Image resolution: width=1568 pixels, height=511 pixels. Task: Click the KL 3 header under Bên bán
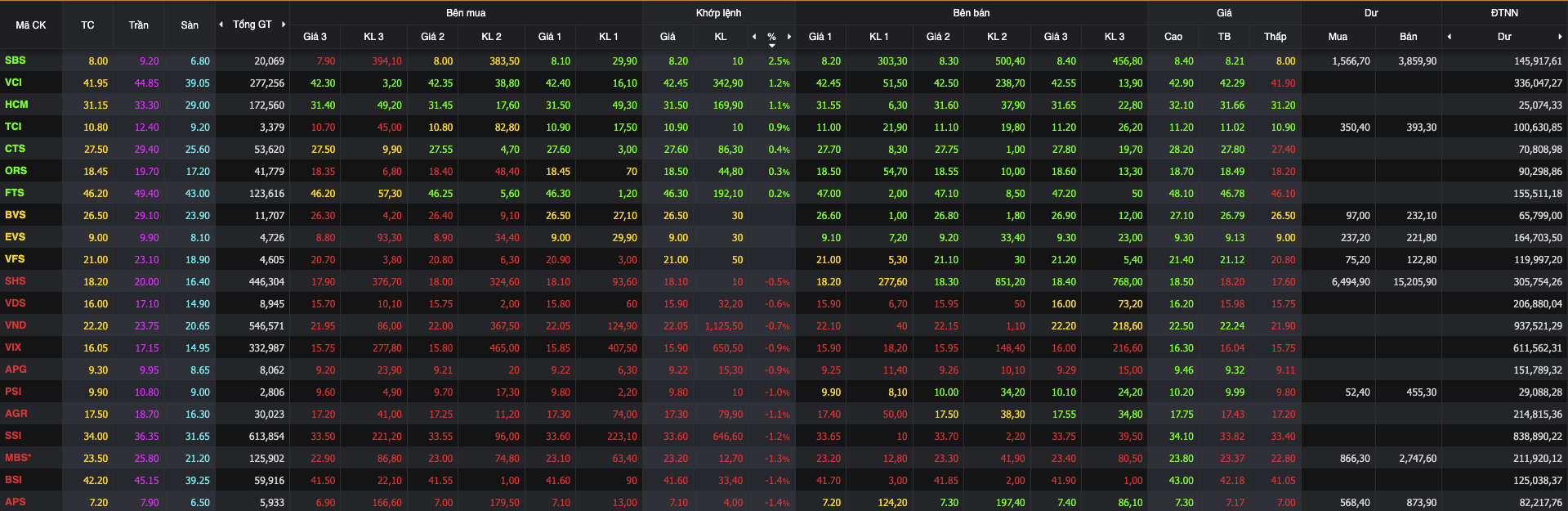pos(1115,37)
